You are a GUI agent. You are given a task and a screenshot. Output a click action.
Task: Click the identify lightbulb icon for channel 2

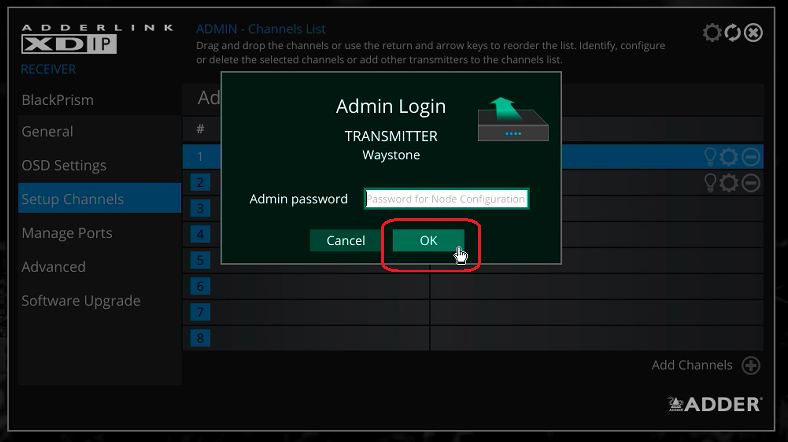tap(711, 182)
